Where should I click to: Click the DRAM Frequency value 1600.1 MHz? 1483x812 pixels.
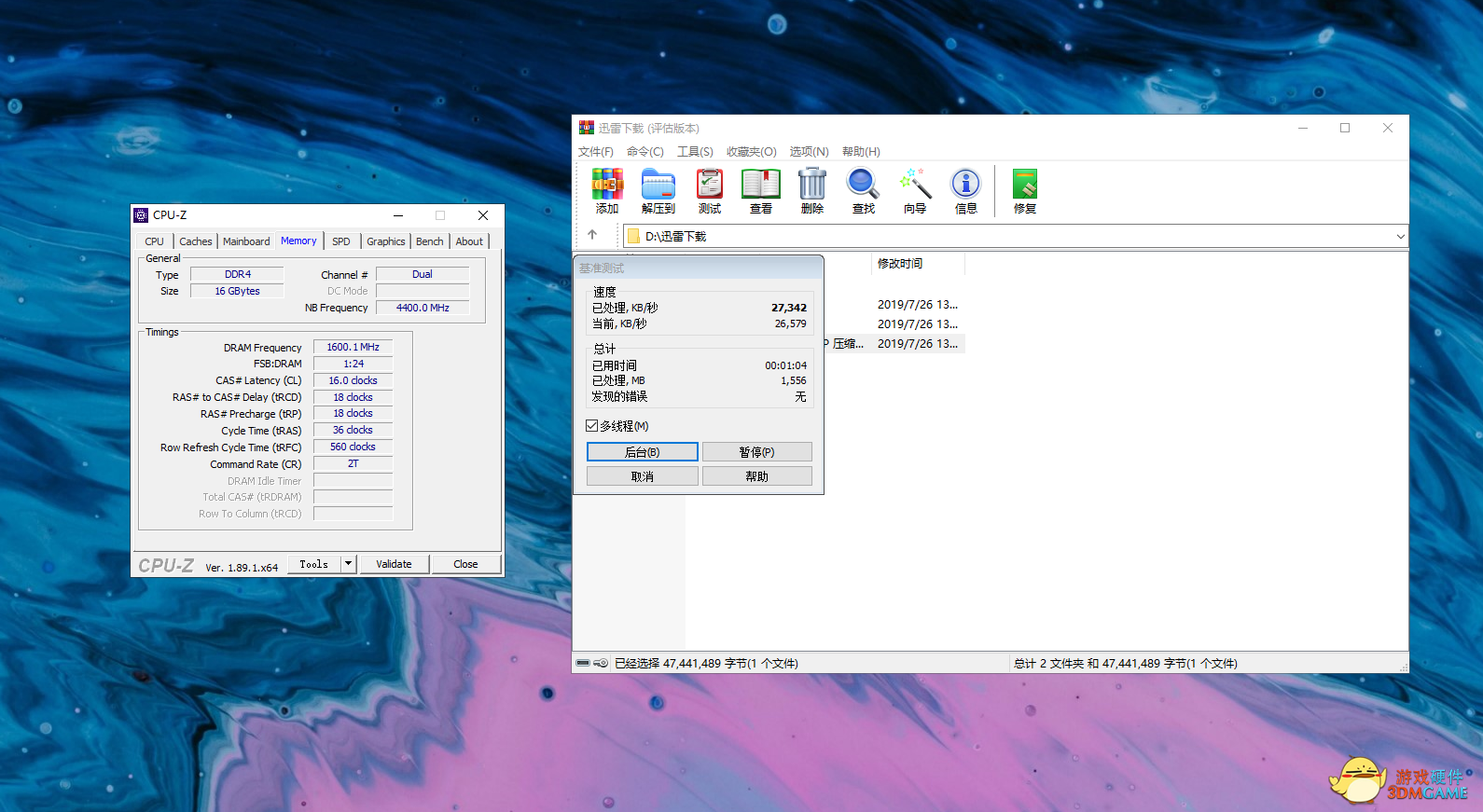353,347
